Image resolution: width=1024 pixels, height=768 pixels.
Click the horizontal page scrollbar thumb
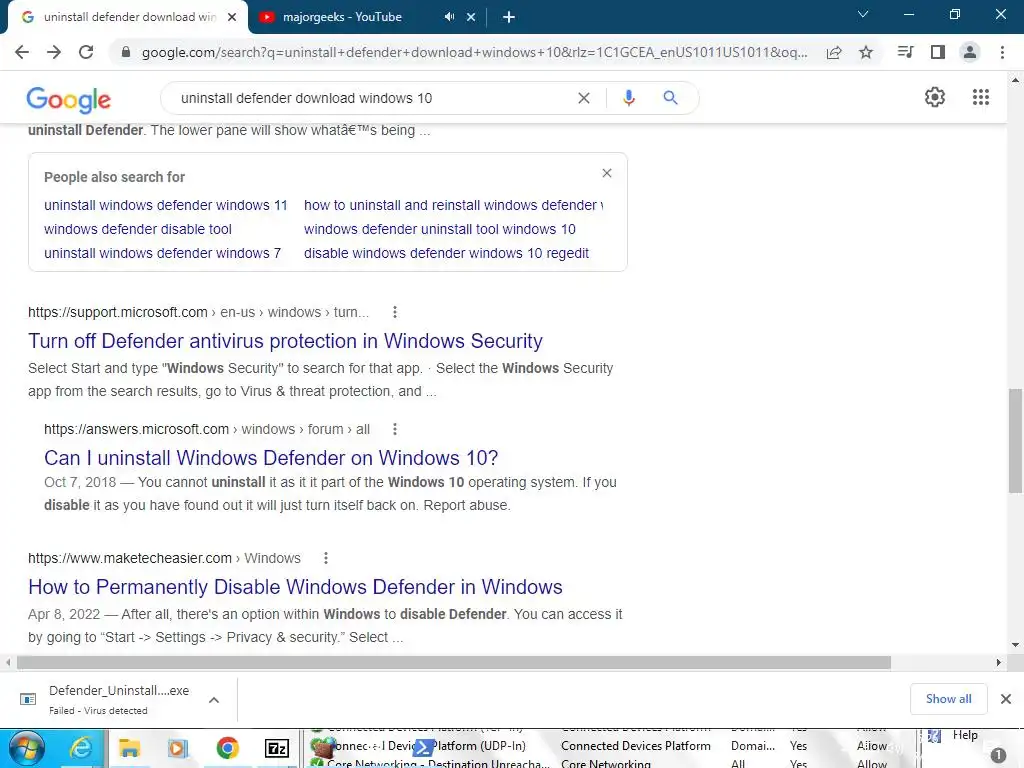pos(454,662)
